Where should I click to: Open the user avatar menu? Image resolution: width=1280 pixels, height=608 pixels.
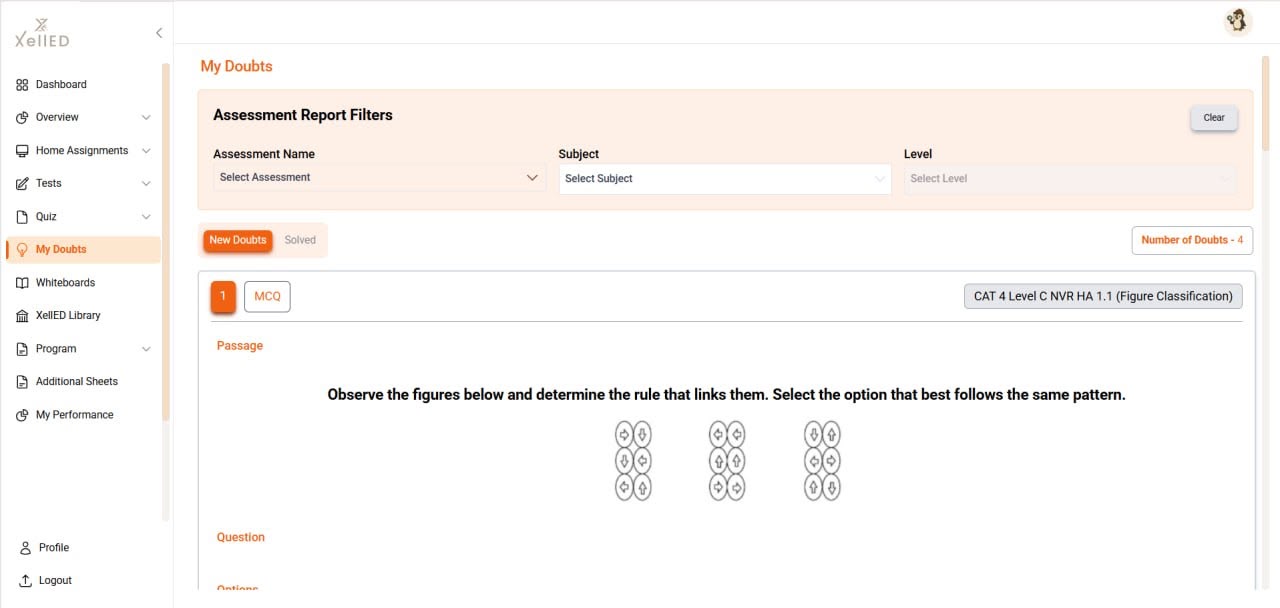[x=1238, y=22]
